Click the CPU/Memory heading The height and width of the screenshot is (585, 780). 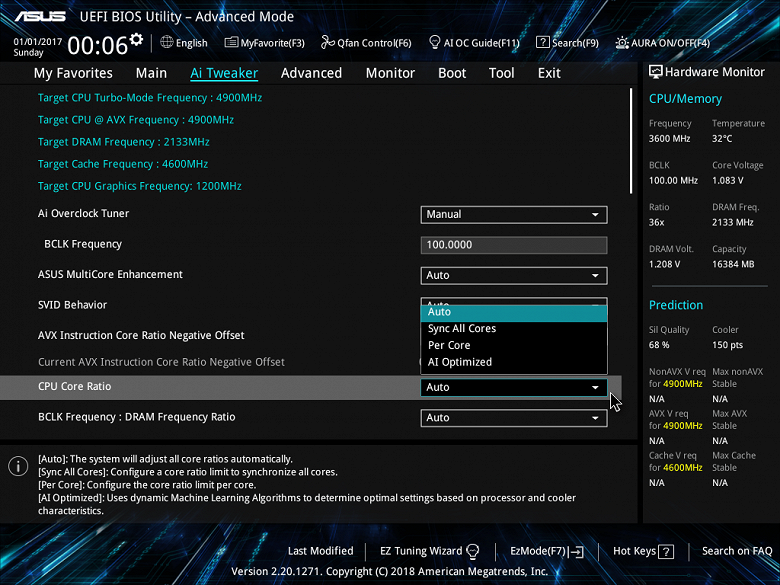[x=685, y=99]
